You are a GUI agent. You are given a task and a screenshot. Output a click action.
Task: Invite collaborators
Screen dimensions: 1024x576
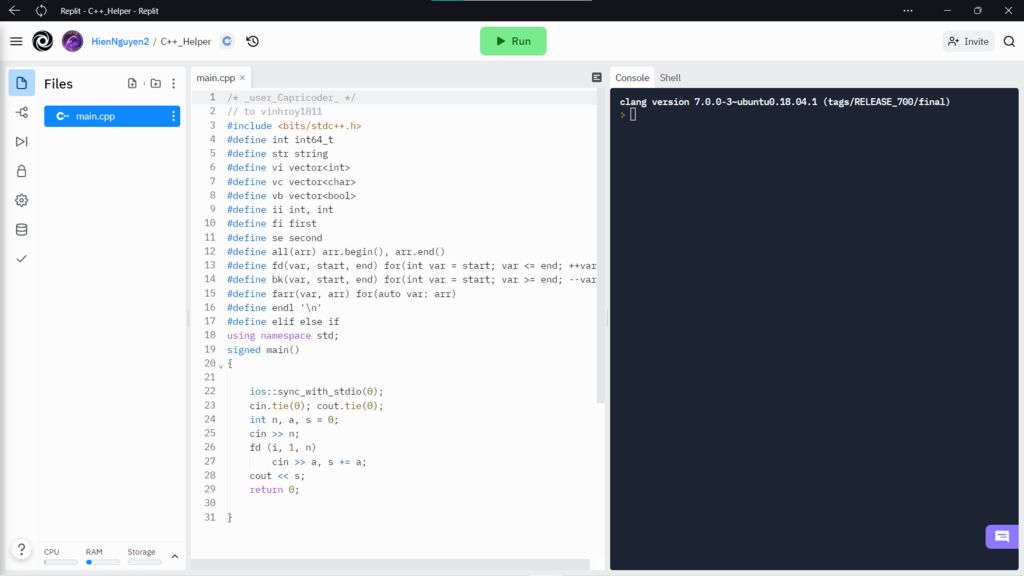[x=968, y=41]
